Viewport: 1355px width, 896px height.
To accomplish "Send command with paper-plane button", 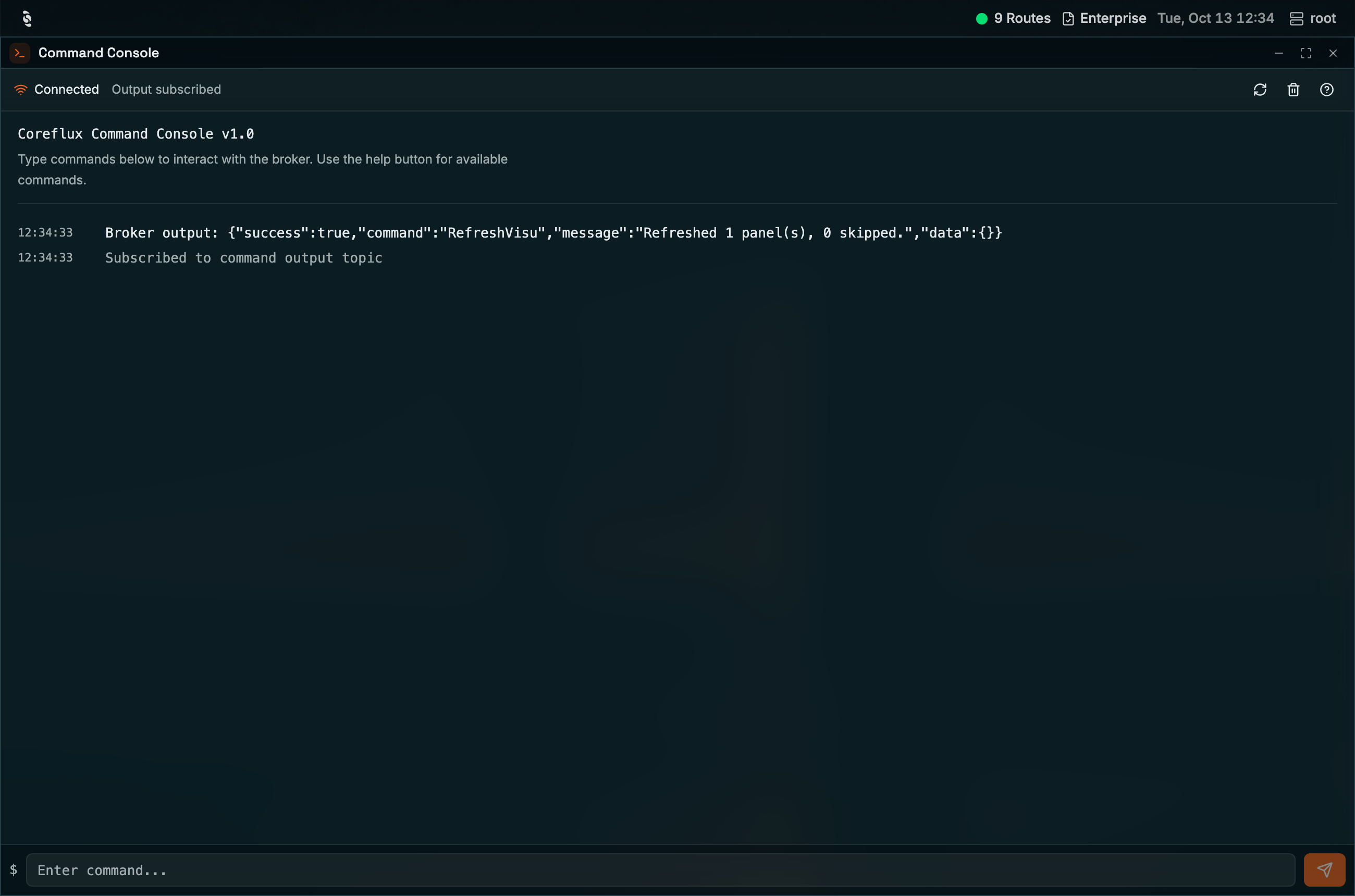I will (1324, 870).
